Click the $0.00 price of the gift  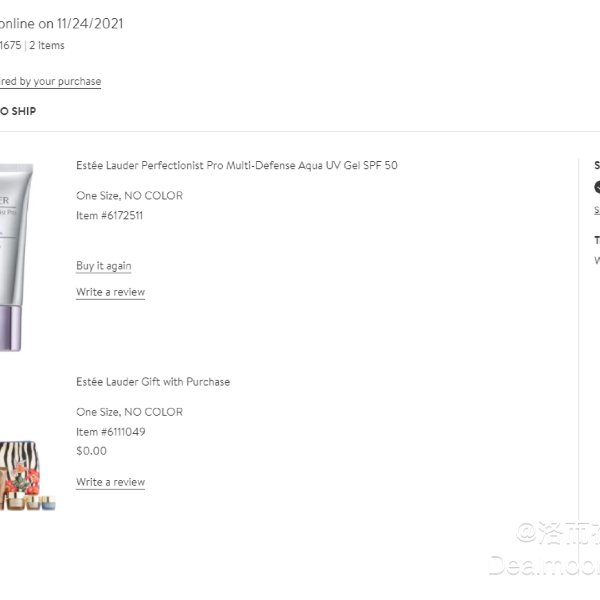point(91,451)
